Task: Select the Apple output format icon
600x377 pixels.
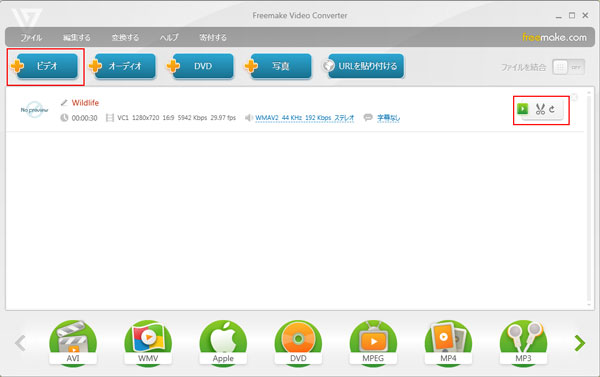Action: tap(223, 343)
